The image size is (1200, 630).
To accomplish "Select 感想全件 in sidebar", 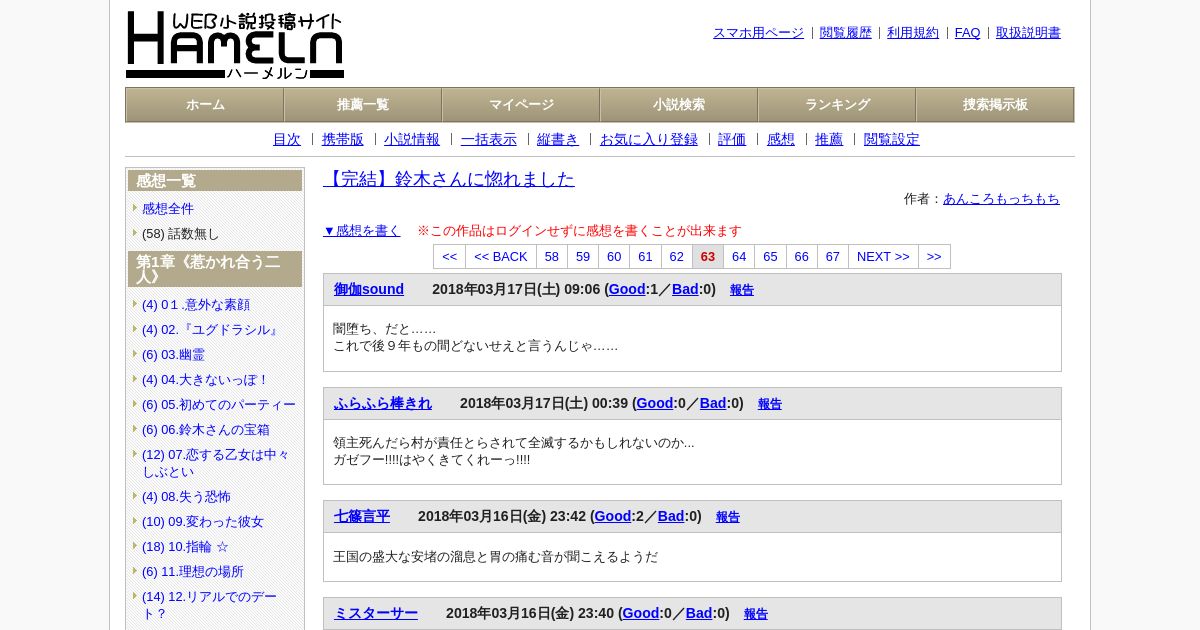I will tap(168, 209).
